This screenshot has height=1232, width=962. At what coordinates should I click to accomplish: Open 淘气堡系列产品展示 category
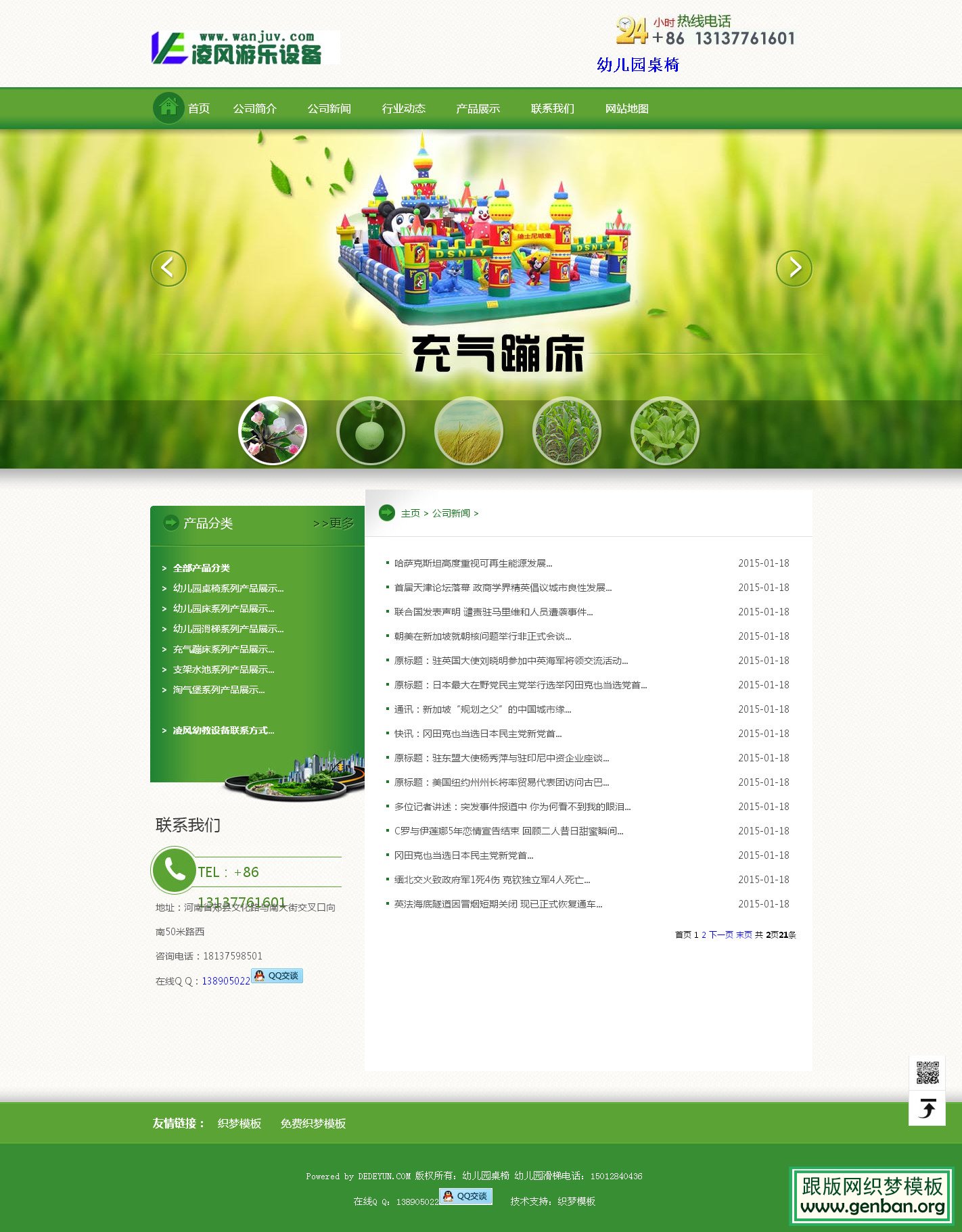[219, 690]
